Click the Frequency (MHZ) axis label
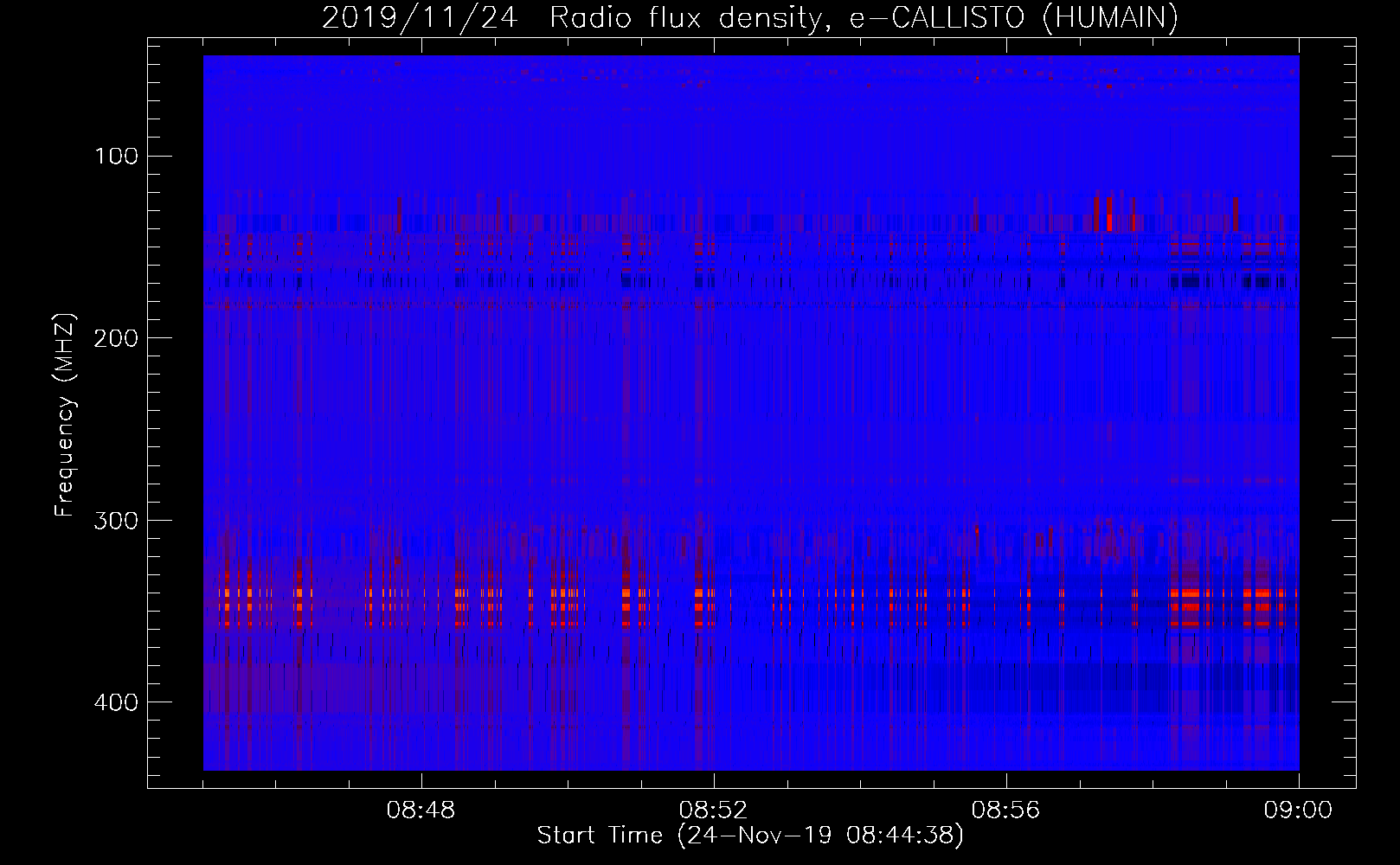Image resolution: width=1400 pixels, height=865 pixels. coord(65,414)
